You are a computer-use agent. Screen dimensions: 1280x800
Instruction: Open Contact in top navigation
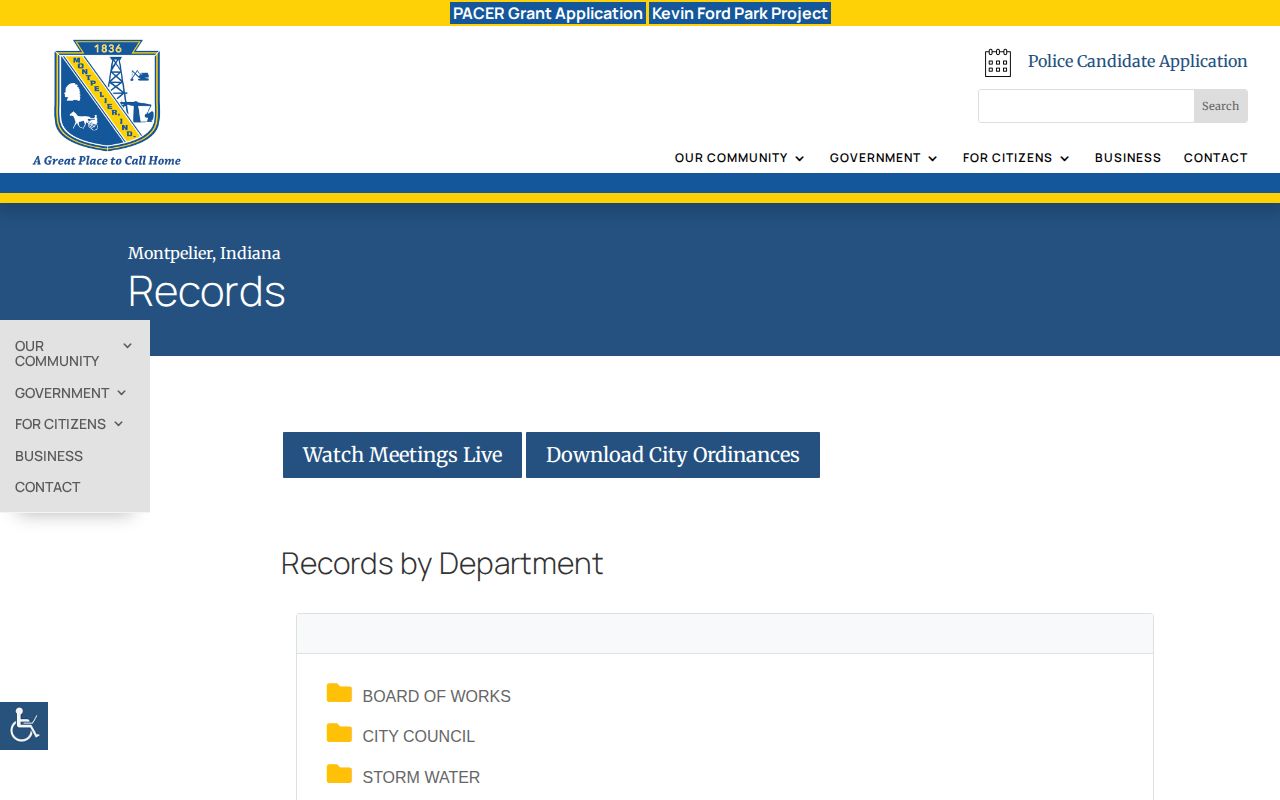tap(1216, 158)
